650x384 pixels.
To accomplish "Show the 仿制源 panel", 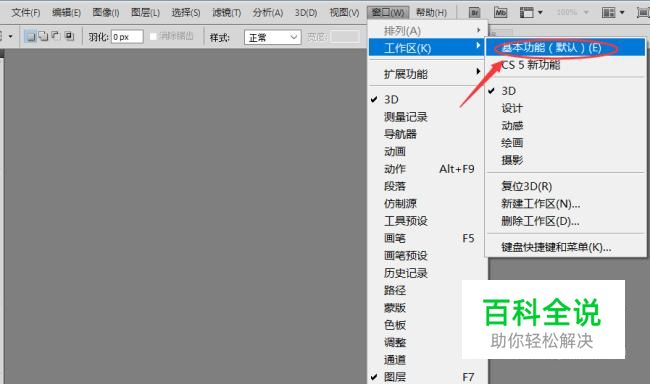I will pyautogui.click(x=427, y=204).
